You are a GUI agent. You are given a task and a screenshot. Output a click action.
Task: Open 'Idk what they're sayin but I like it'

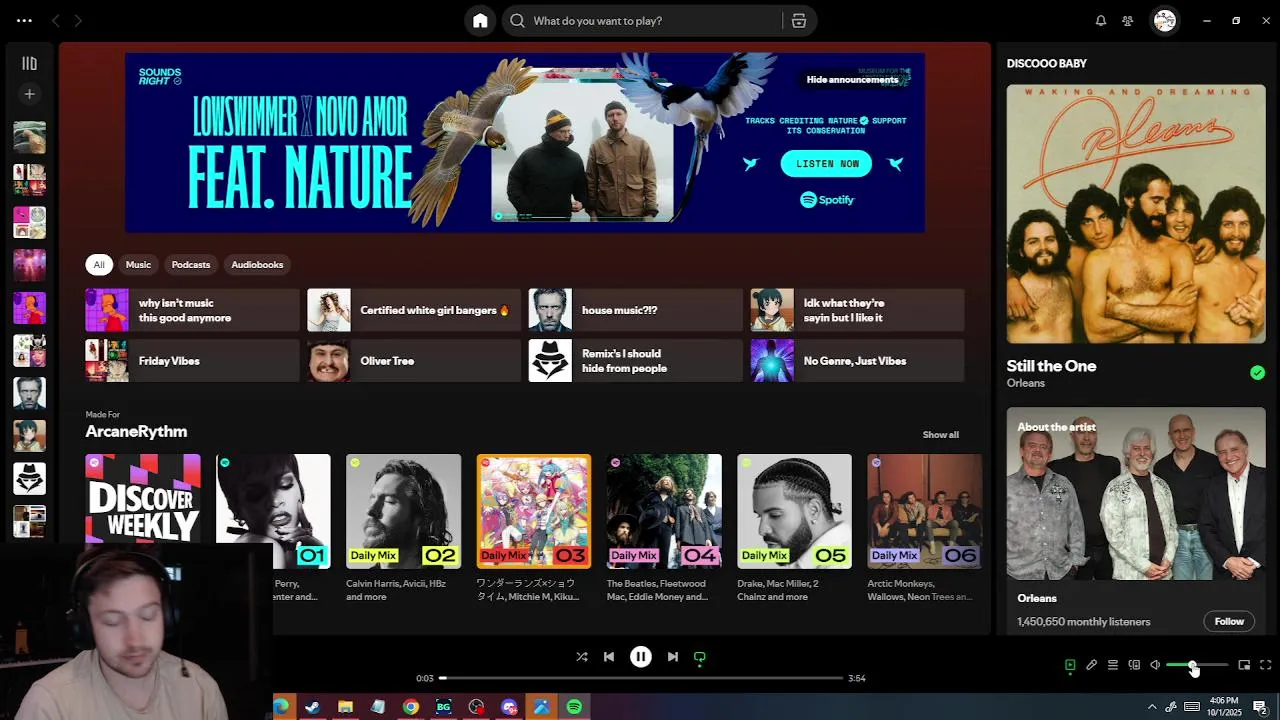click(x=858, y=310)
